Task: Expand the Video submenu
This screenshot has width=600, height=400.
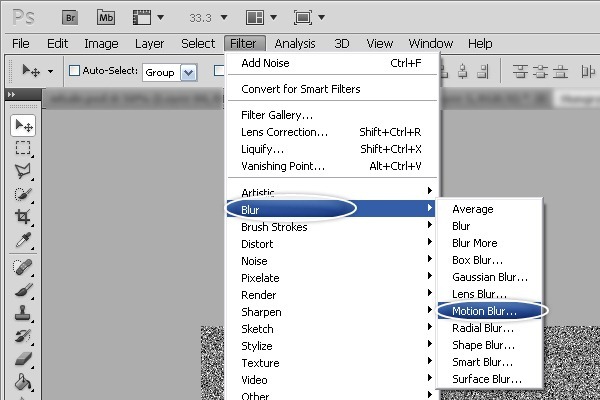Action: pos(332,380)
